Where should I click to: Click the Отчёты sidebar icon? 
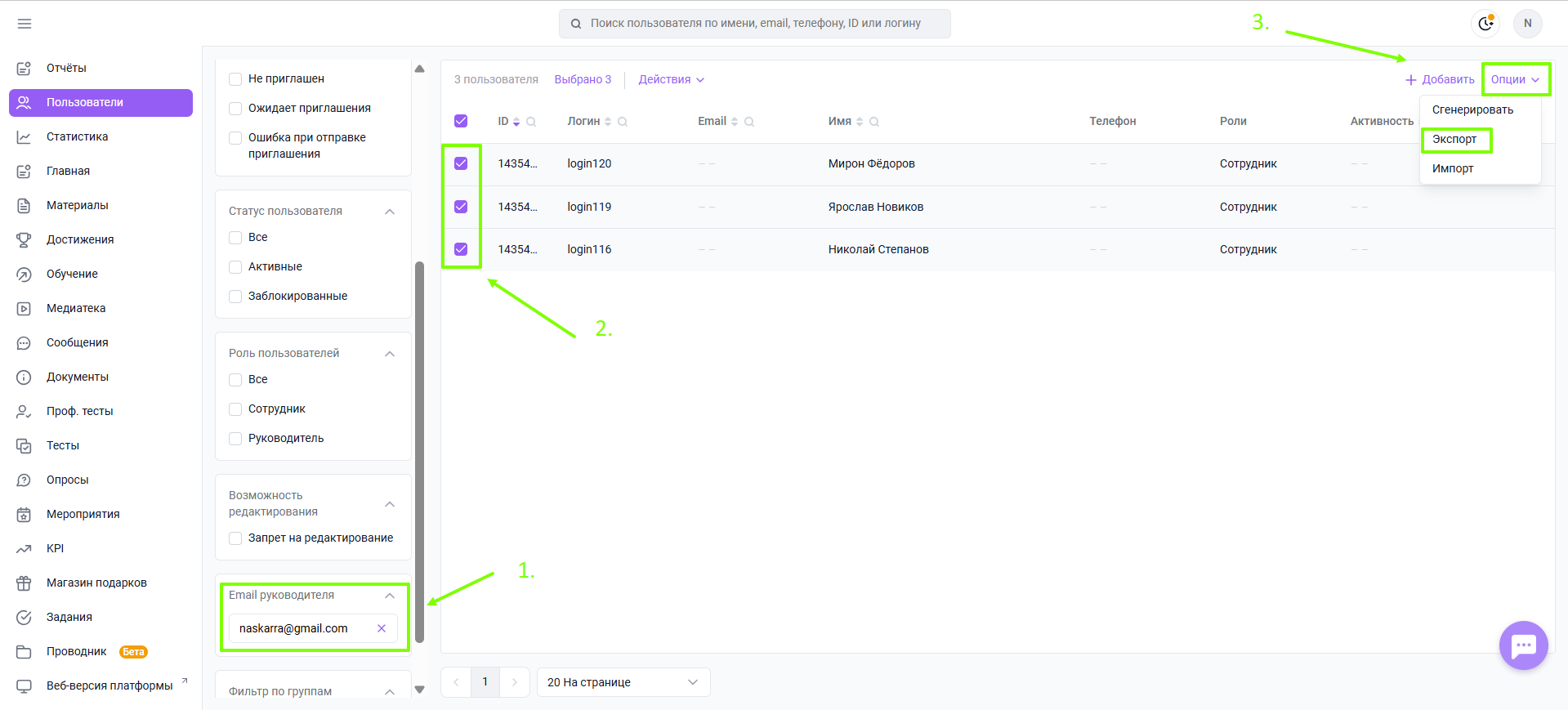click(x=24, y=68)
